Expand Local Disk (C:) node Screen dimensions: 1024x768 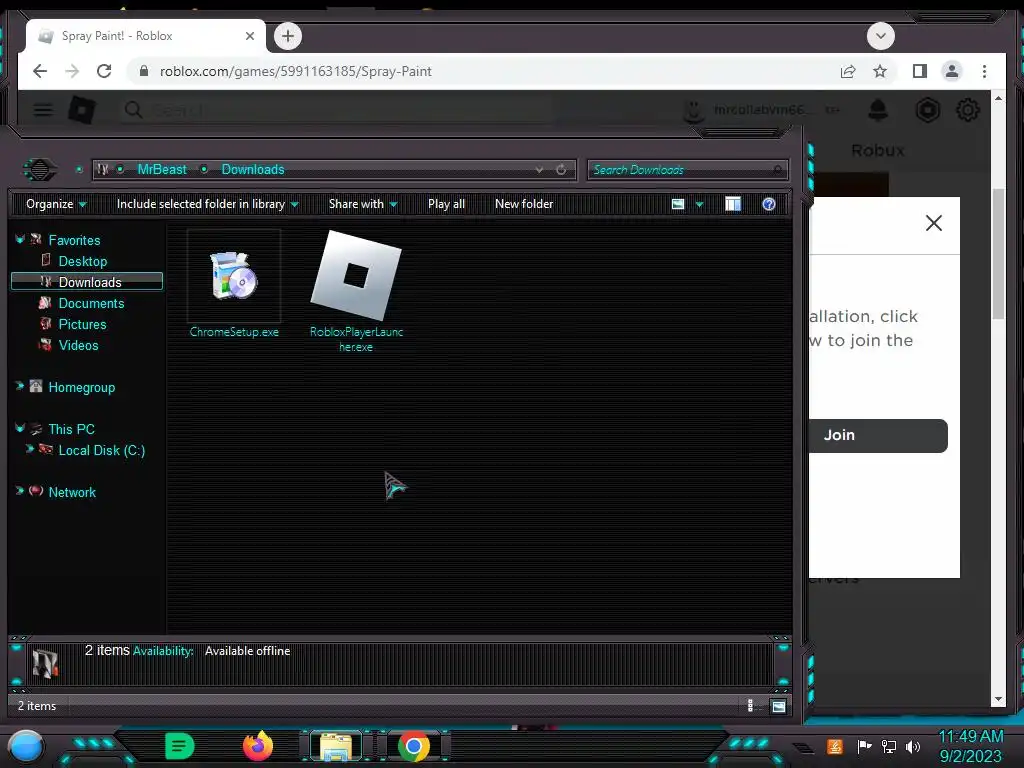[x=29, y=449]
